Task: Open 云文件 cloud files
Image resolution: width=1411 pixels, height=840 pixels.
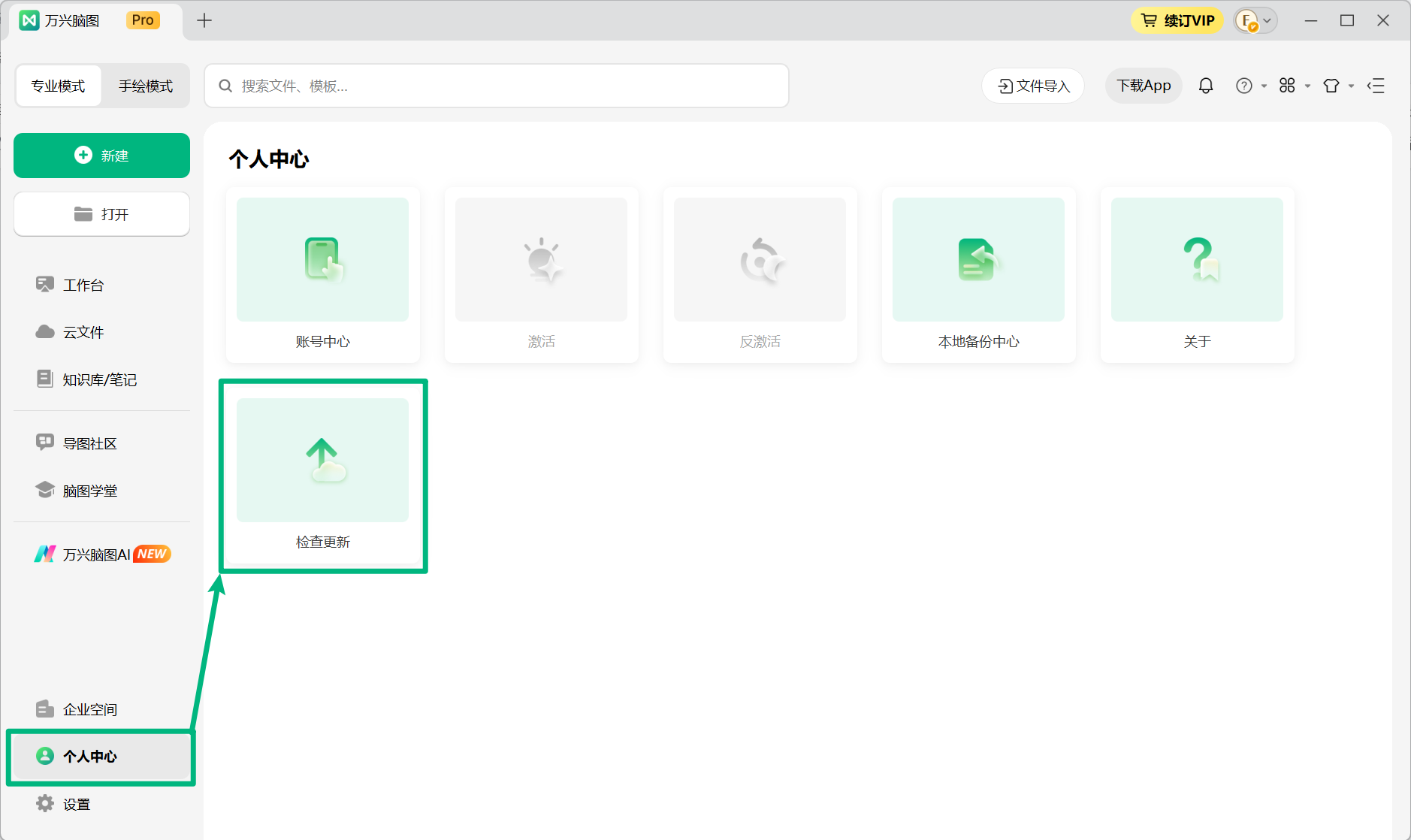Action: [x=101, y=332]
